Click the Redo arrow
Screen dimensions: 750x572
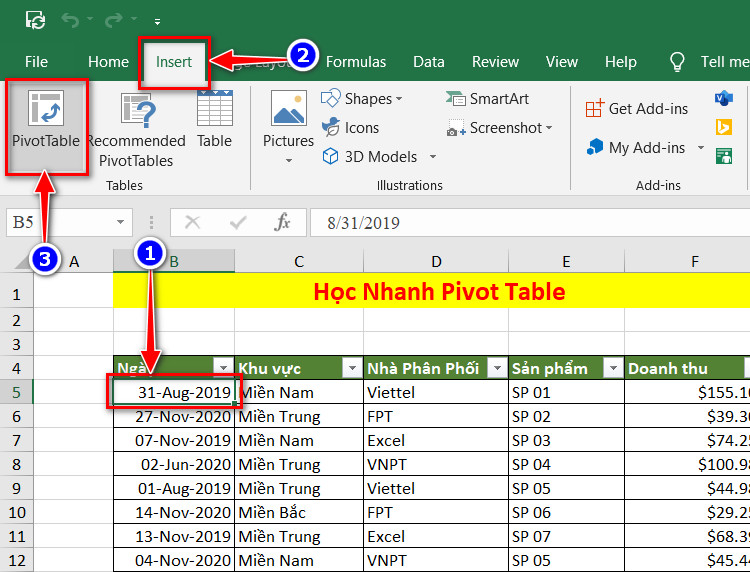(114, 20)
